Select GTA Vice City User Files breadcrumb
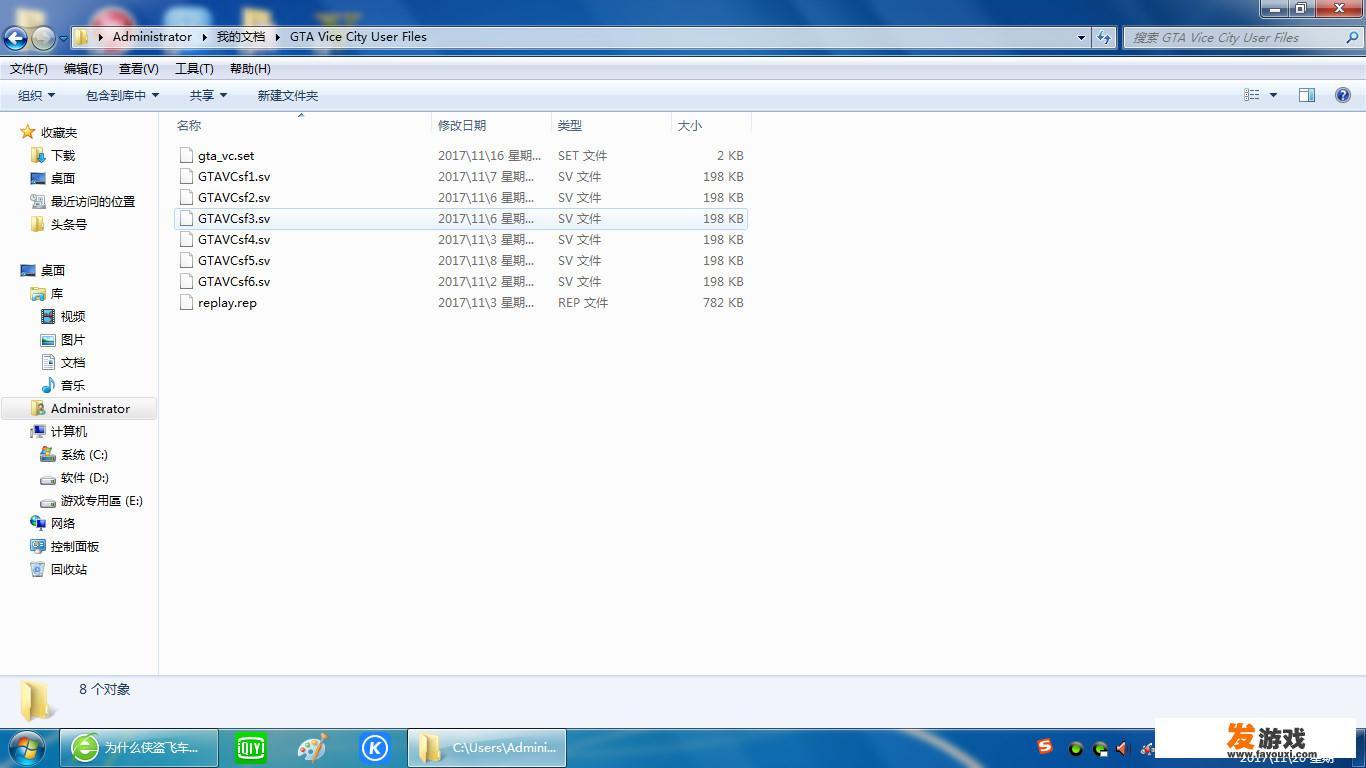 pyautogui.click(x=358, y=37)
